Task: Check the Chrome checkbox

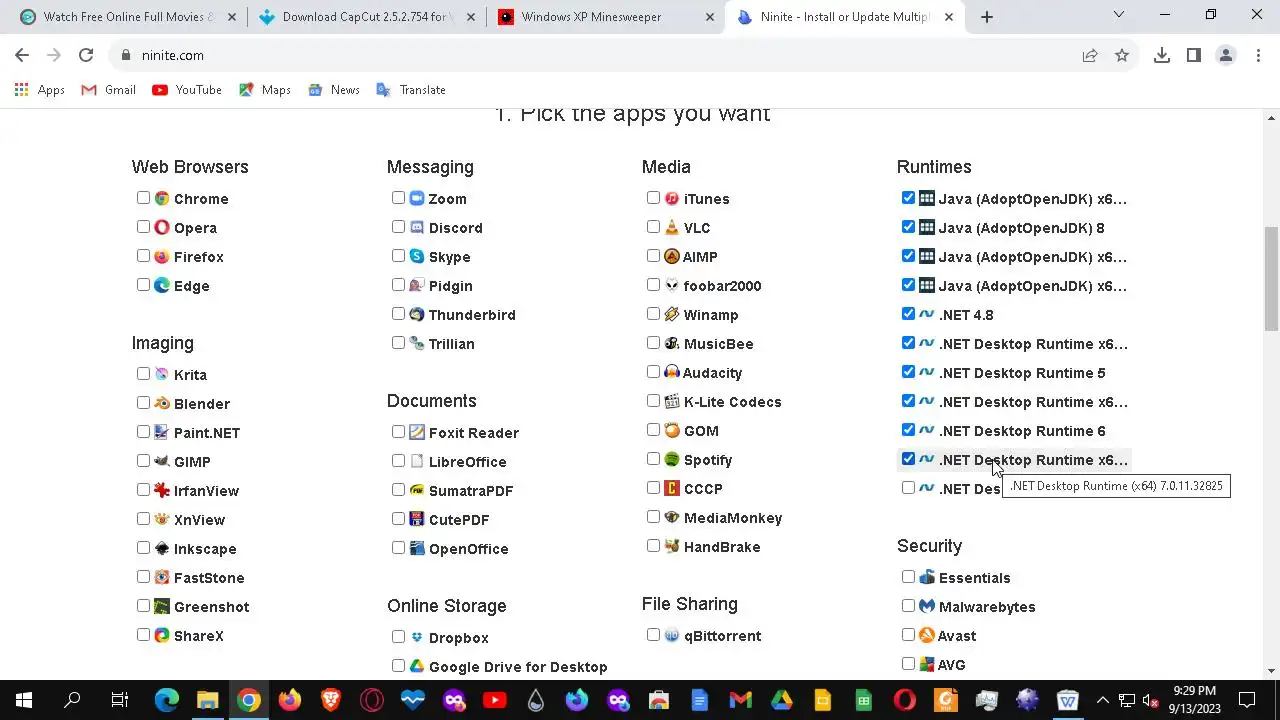Action: click(x=143, y=198)
